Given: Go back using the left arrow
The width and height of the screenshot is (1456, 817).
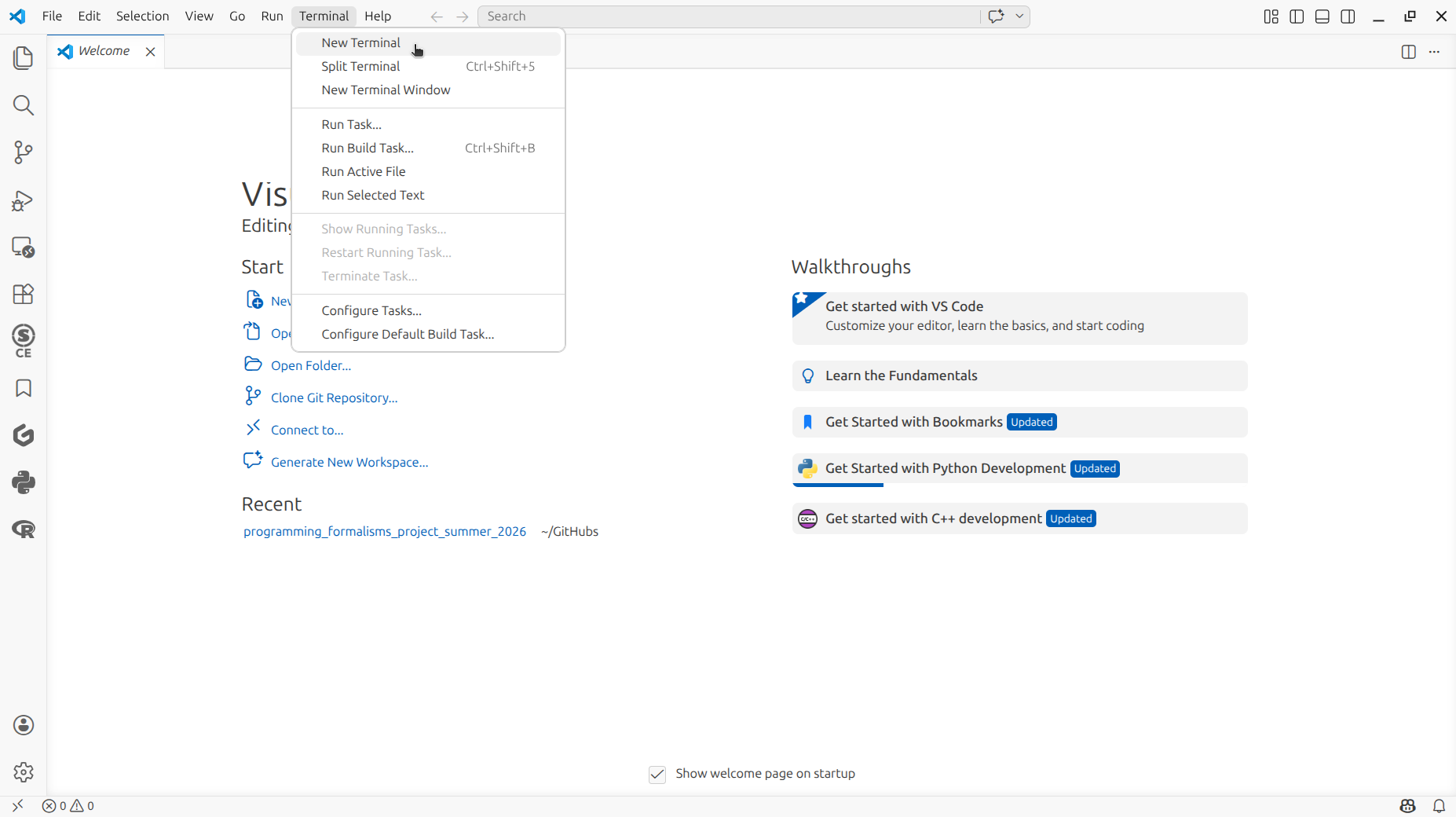Looking at the screenshot, I should pyautogui.click(x=437, y=16).
